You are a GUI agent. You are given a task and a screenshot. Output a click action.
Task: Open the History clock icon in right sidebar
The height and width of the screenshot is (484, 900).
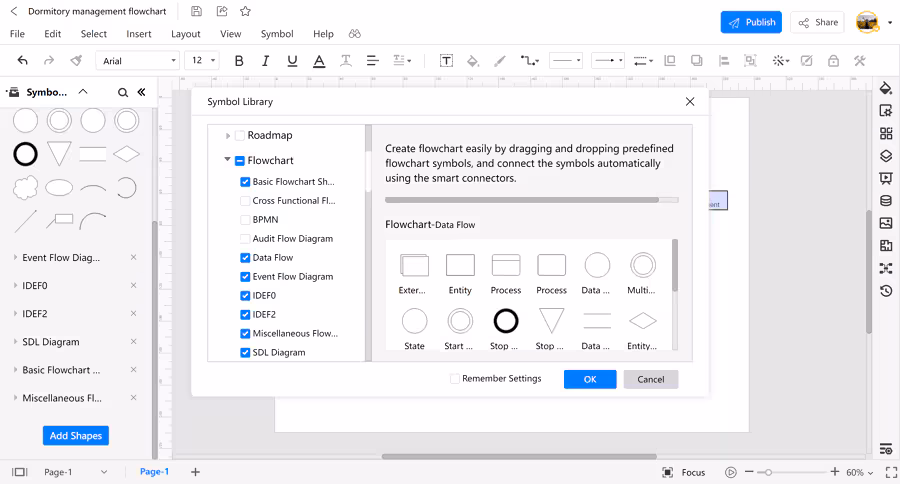pyautogui.click(x=886, y=291)
